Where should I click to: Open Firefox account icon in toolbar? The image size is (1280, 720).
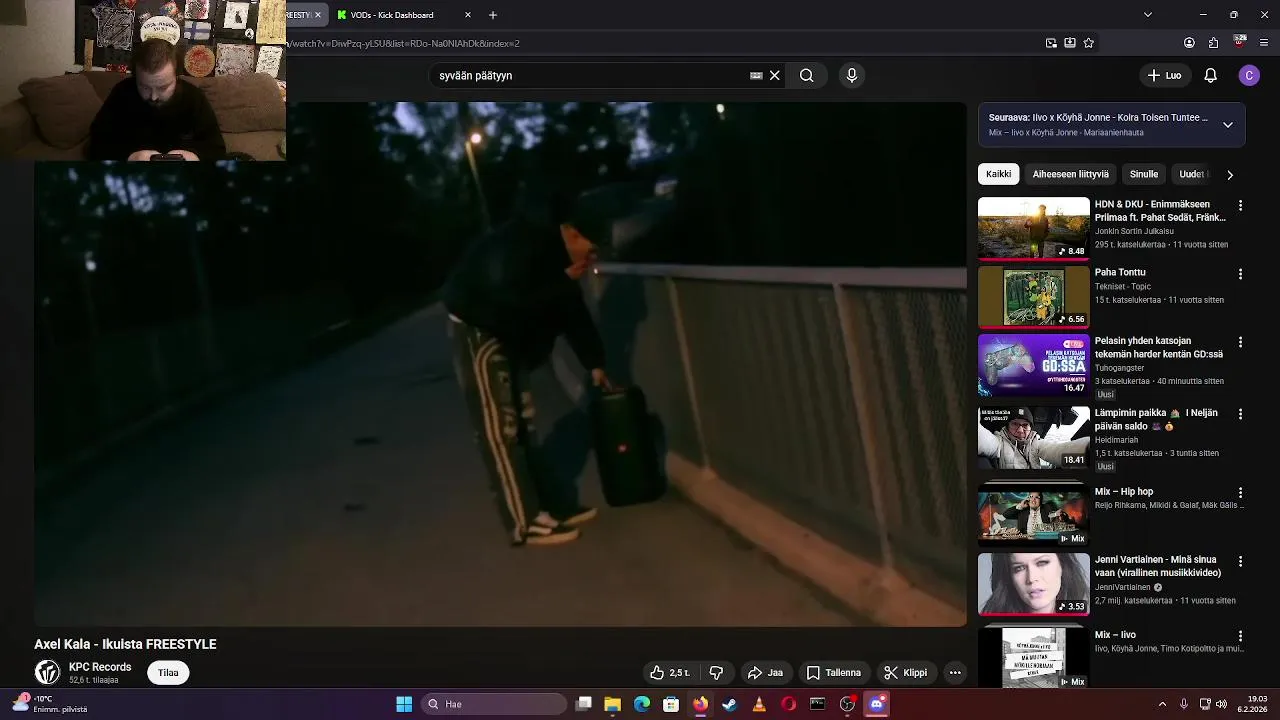pos(1189,43)
